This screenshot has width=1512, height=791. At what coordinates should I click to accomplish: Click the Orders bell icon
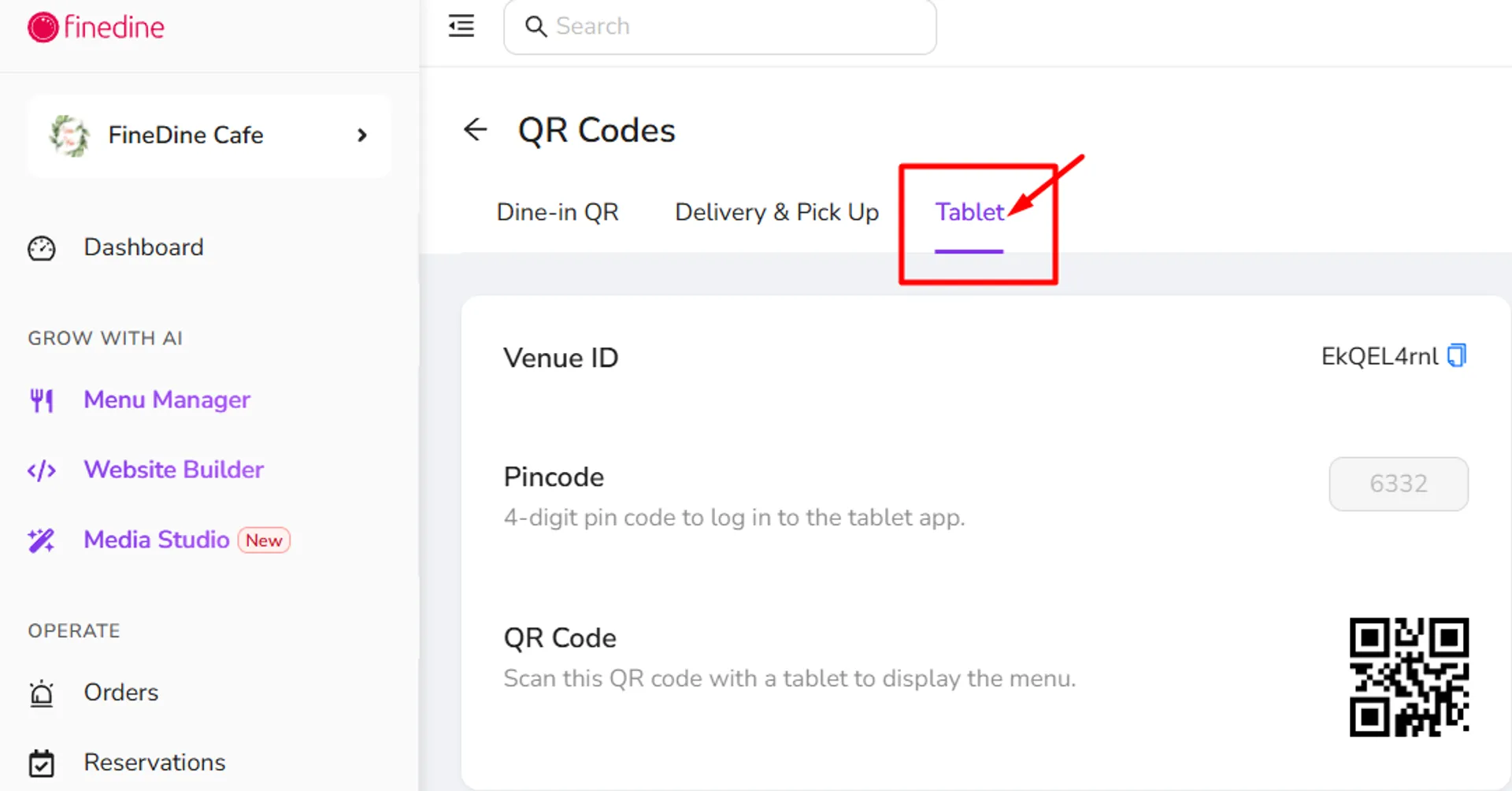[x=42, y=693]
